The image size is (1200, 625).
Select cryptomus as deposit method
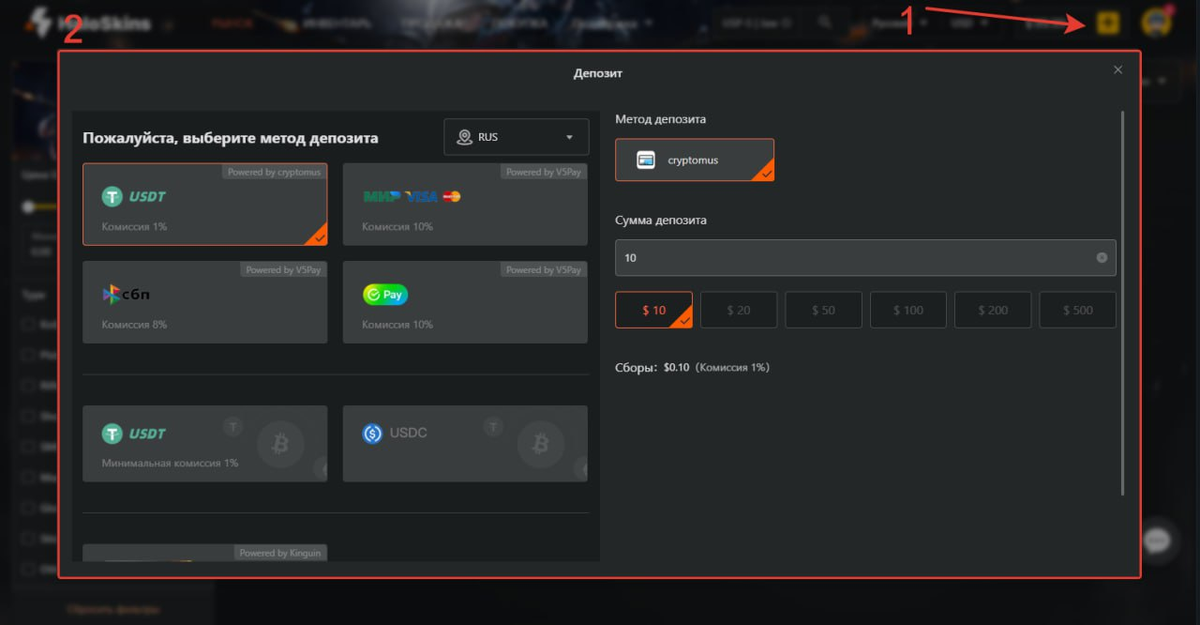tap(694, 160)
